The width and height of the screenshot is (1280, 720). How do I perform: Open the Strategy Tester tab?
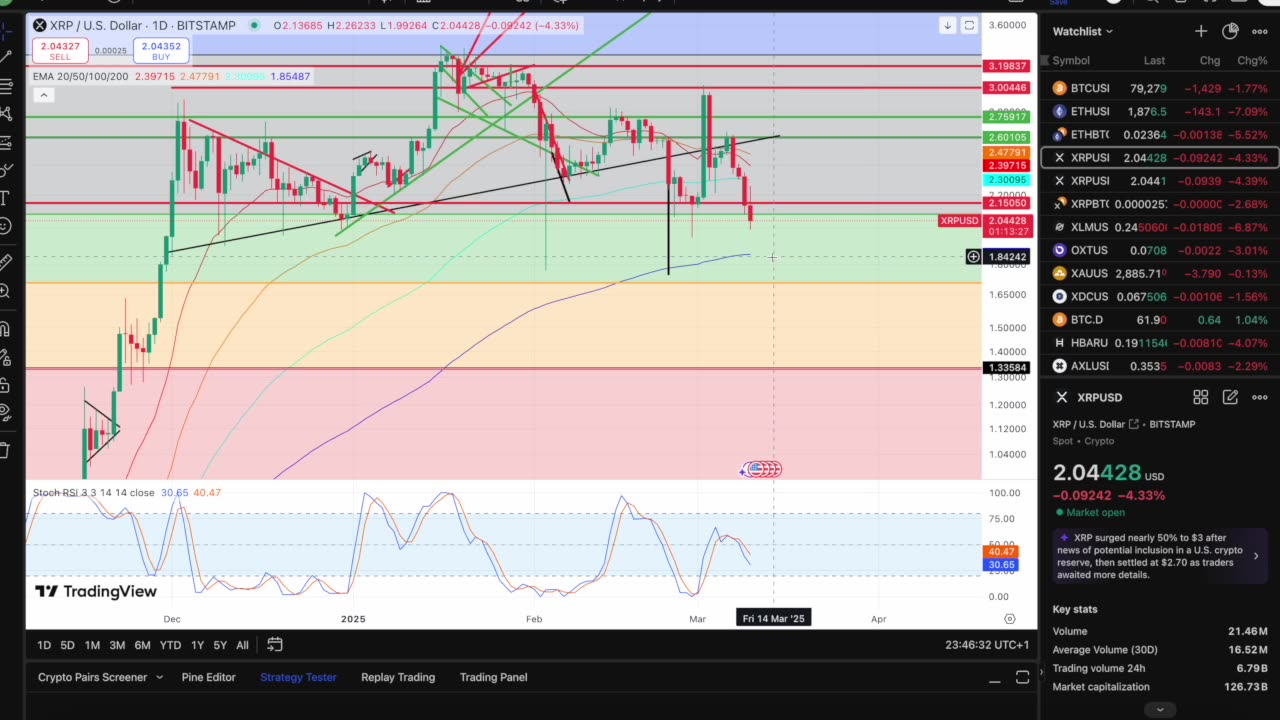coord(298,677)
